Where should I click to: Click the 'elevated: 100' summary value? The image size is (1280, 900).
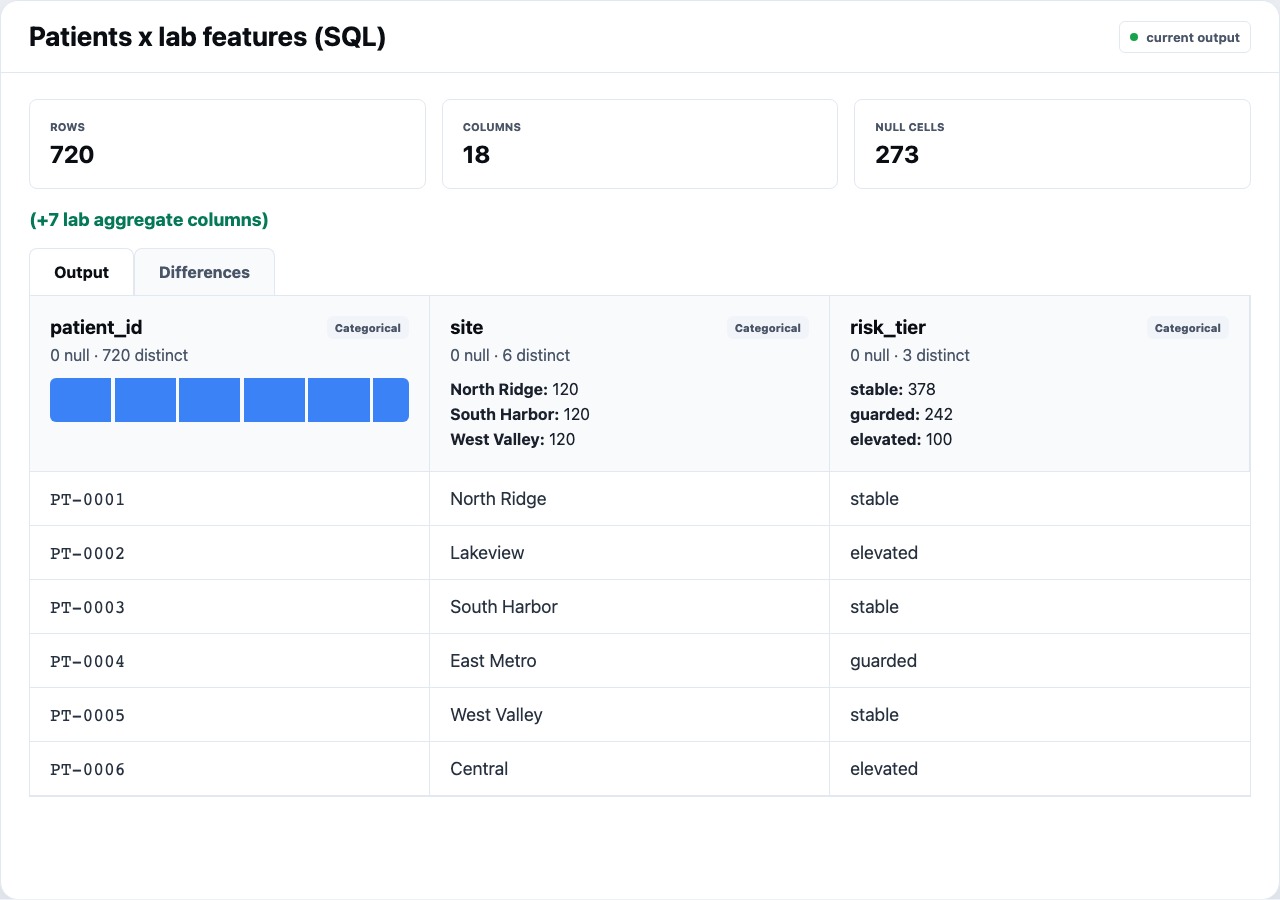click(x=901, y=439)
